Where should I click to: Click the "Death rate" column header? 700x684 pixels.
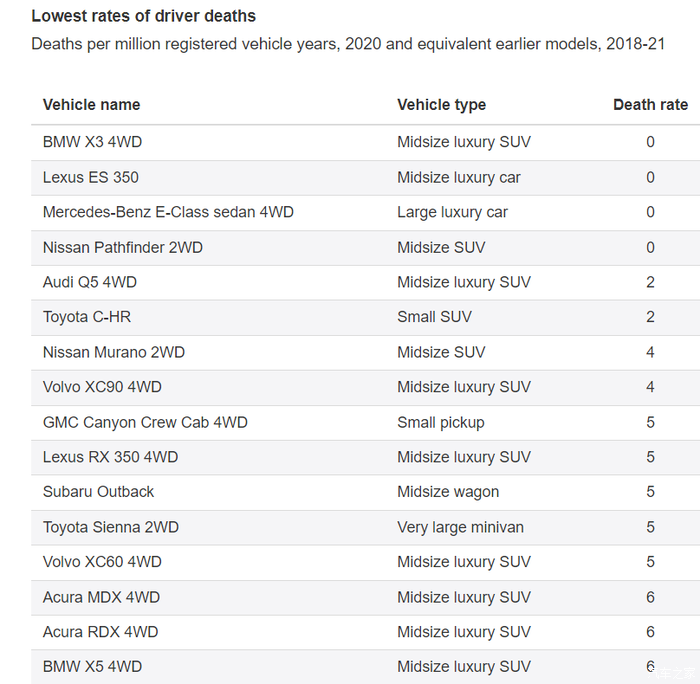650,105
